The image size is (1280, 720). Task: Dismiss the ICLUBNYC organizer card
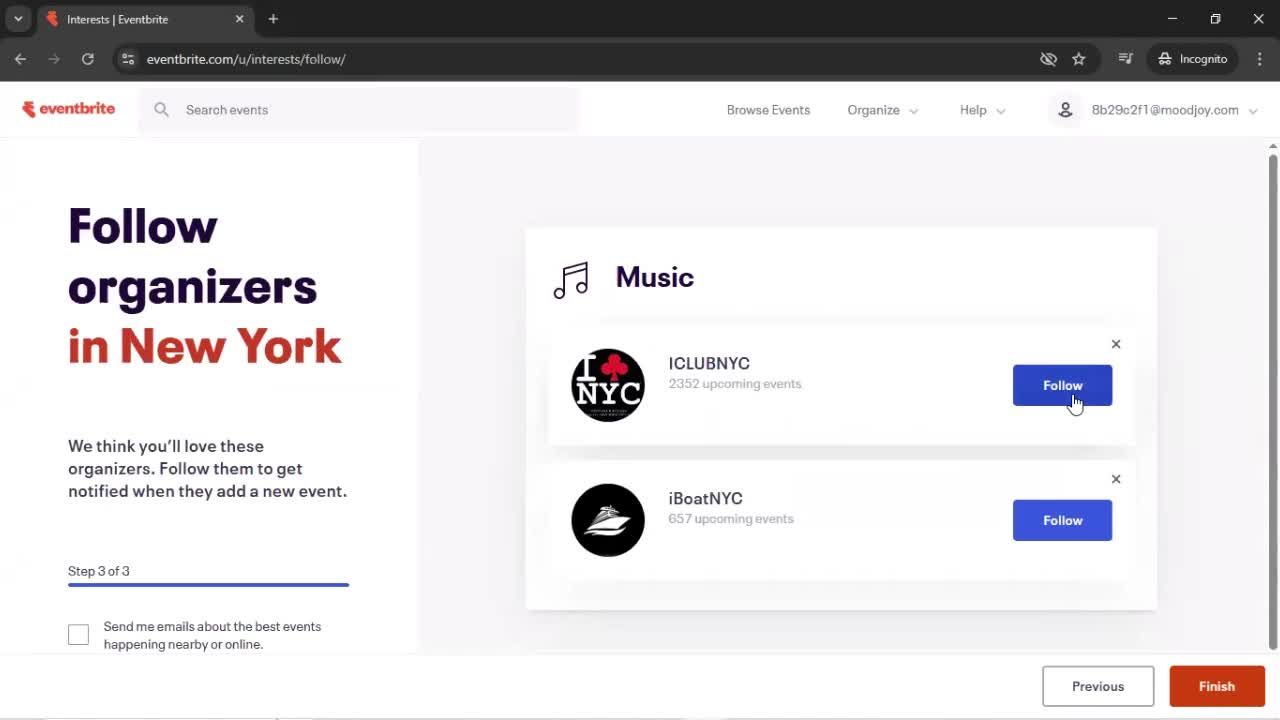click(1116, 344)
